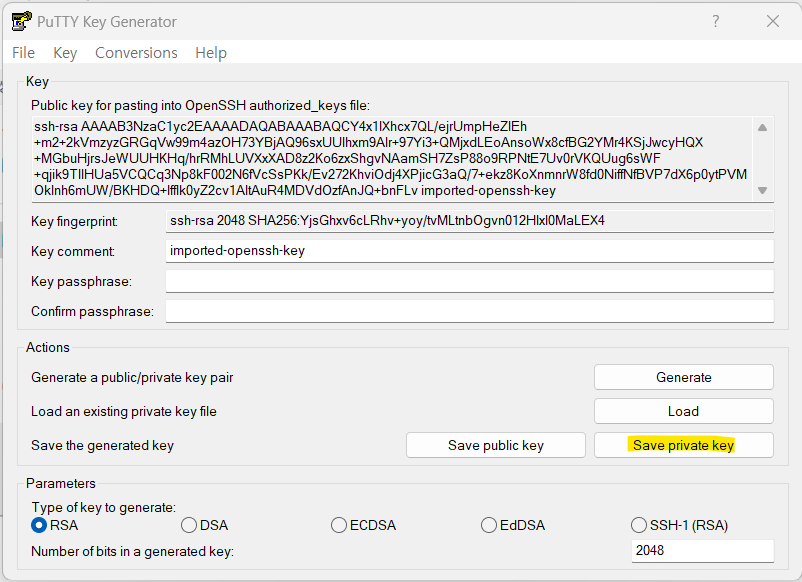
Task: Open the Key menu
Action: (65, 53)
